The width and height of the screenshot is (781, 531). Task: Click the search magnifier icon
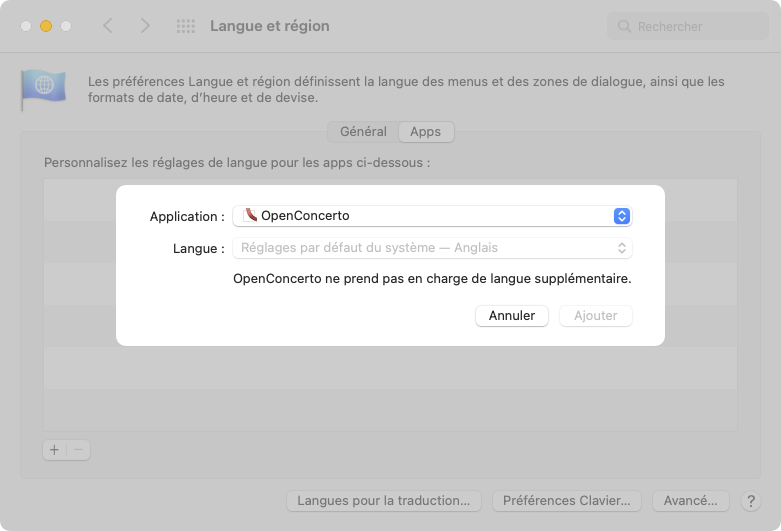624,26
